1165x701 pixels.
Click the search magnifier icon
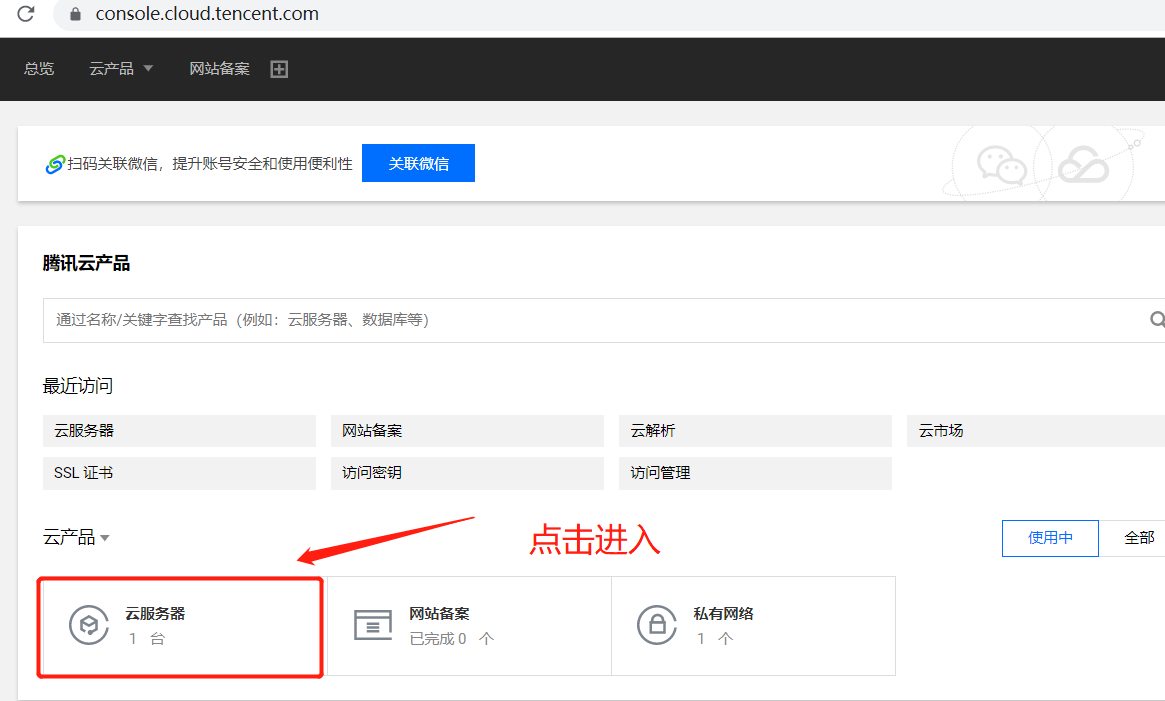[x=1157, y=320]
